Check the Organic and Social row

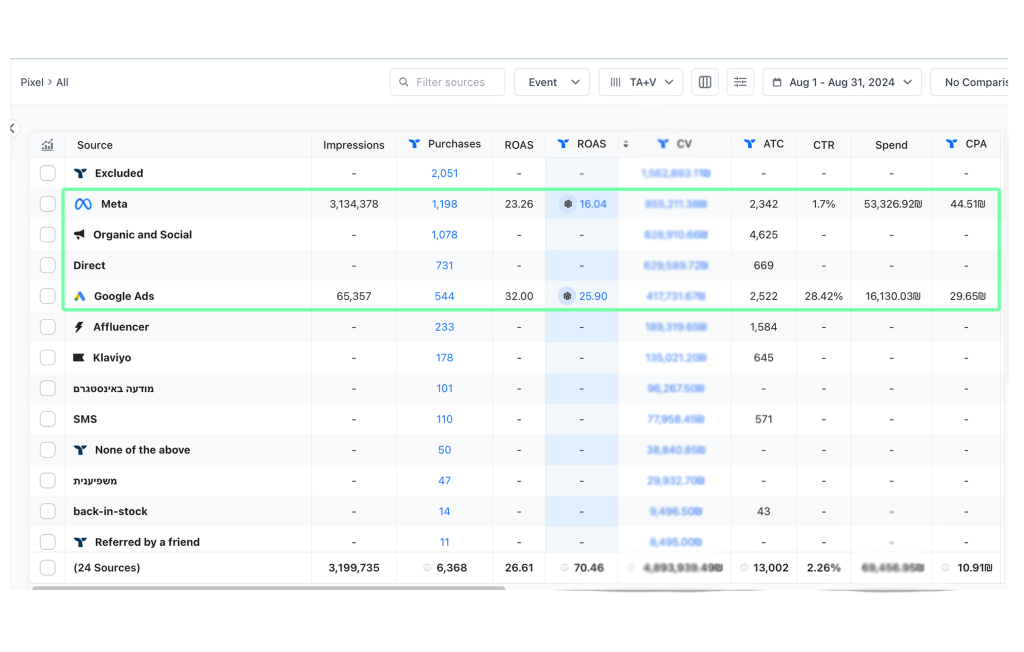(48, 235)
